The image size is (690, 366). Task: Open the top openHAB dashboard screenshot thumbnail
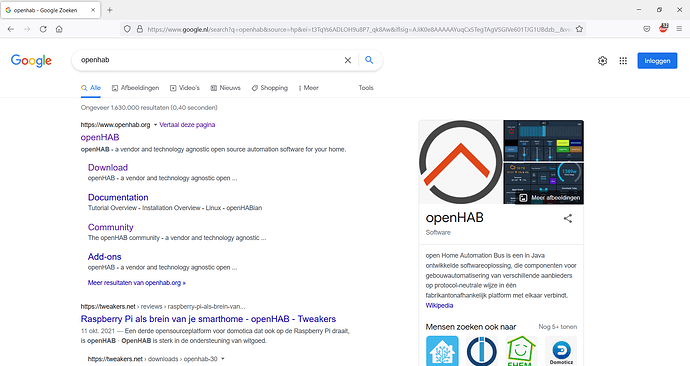(x=543, y=141)
